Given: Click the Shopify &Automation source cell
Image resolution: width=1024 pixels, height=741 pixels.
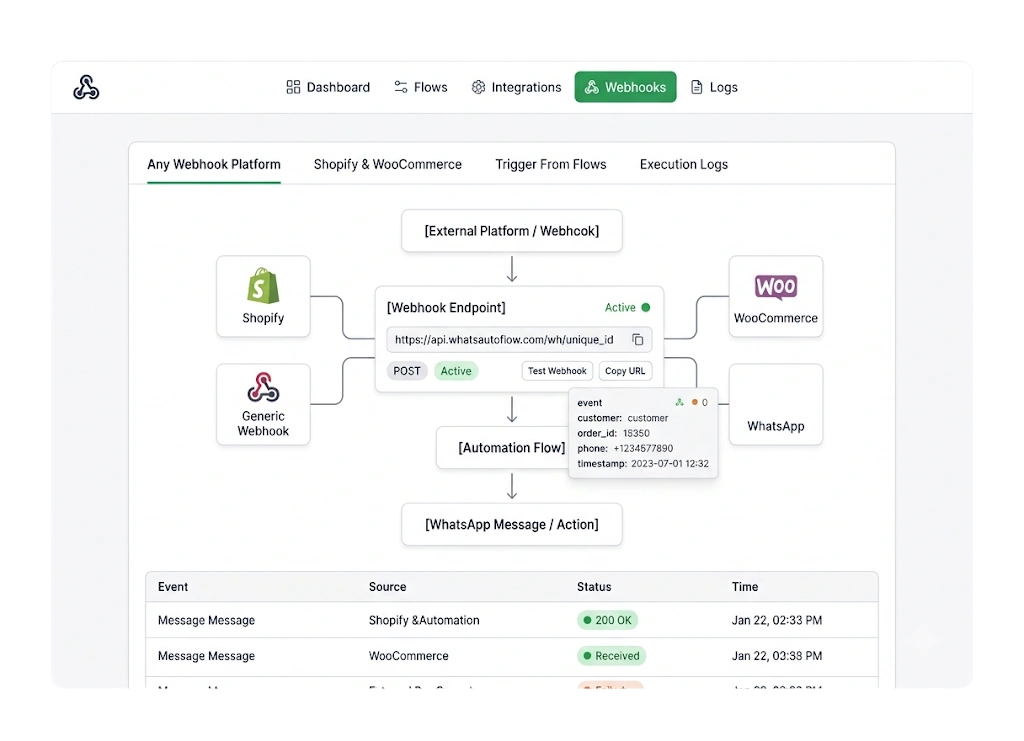Looking at the screenshot, I should pyautogui.click(x=424, y=620).
